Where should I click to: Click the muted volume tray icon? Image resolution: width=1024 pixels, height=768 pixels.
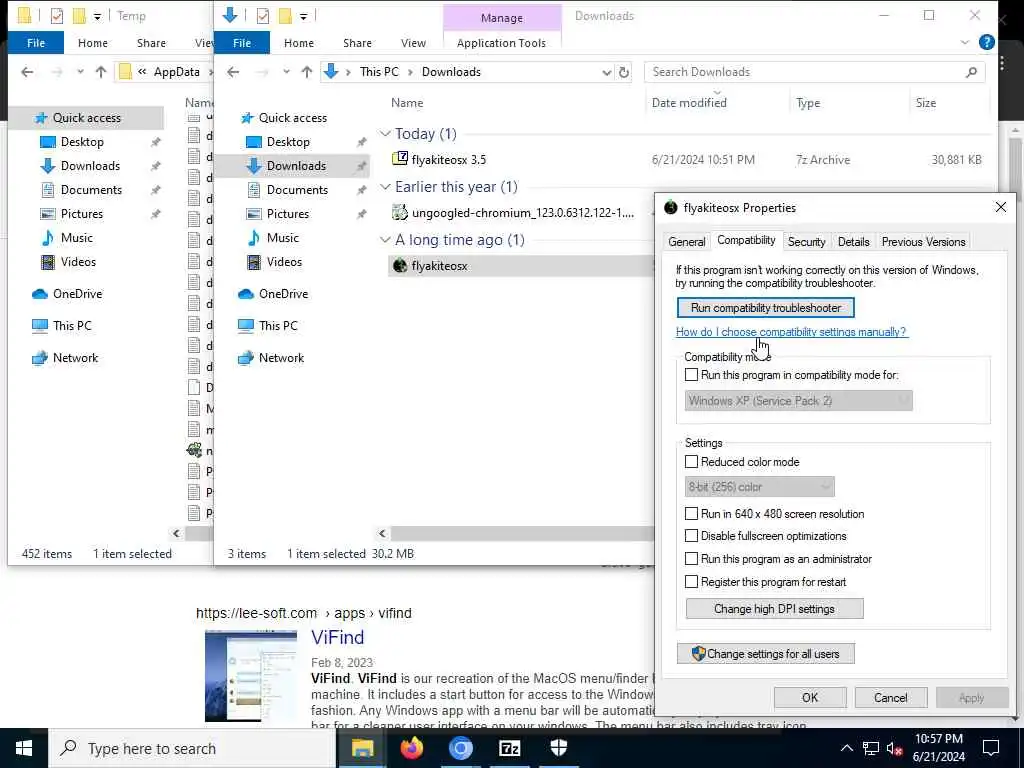(895, 749)
